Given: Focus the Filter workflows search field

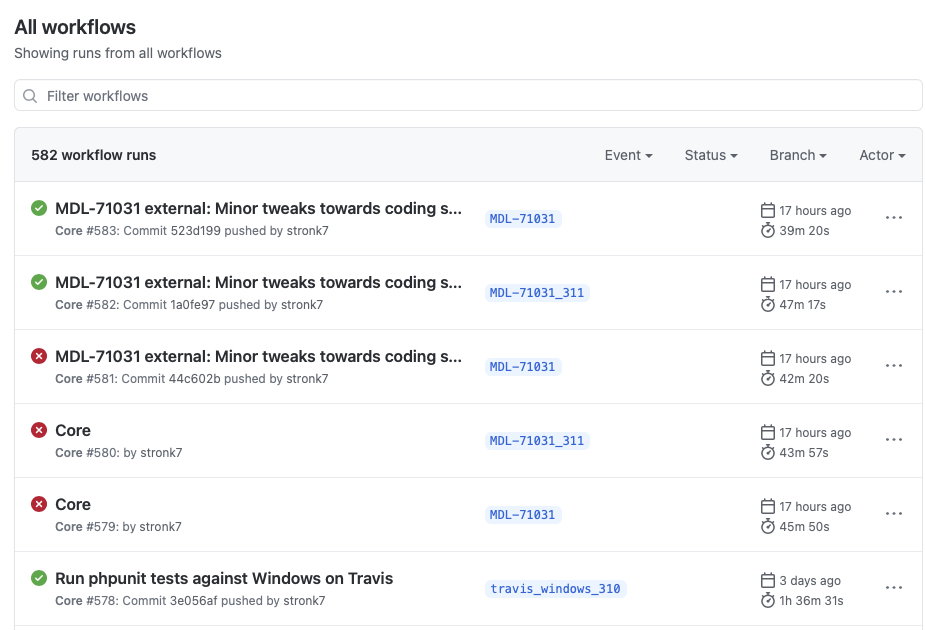Looking at the screenshot, I should [468, 96].
